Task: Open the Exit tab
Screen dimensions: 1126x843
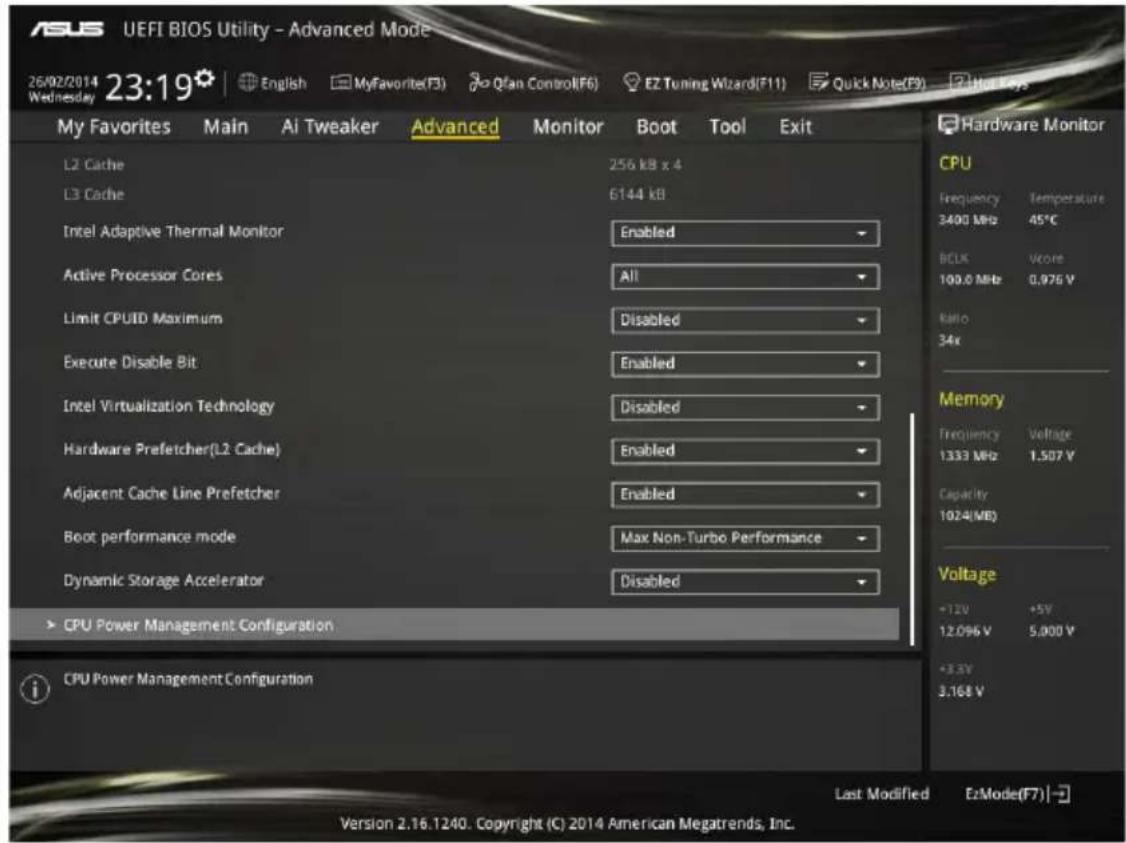Action: coord(796,127)
